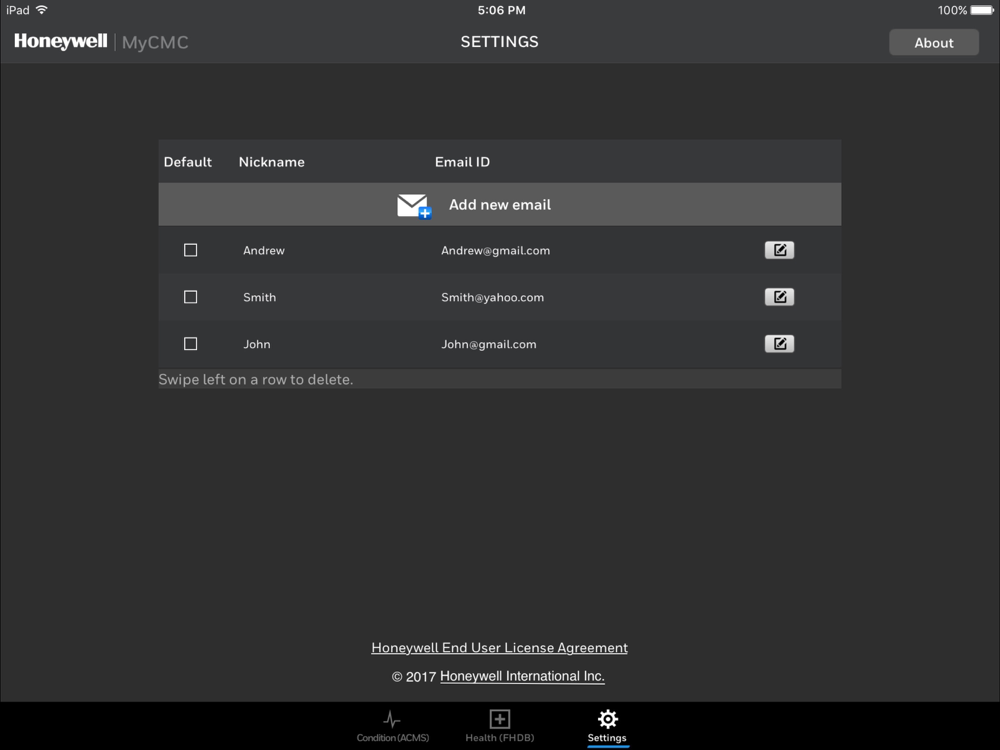Image resolution: width=1000 pixels, height=750 pixels.
Task: Click the © 2017 copyright text
Action: [414, 677]
